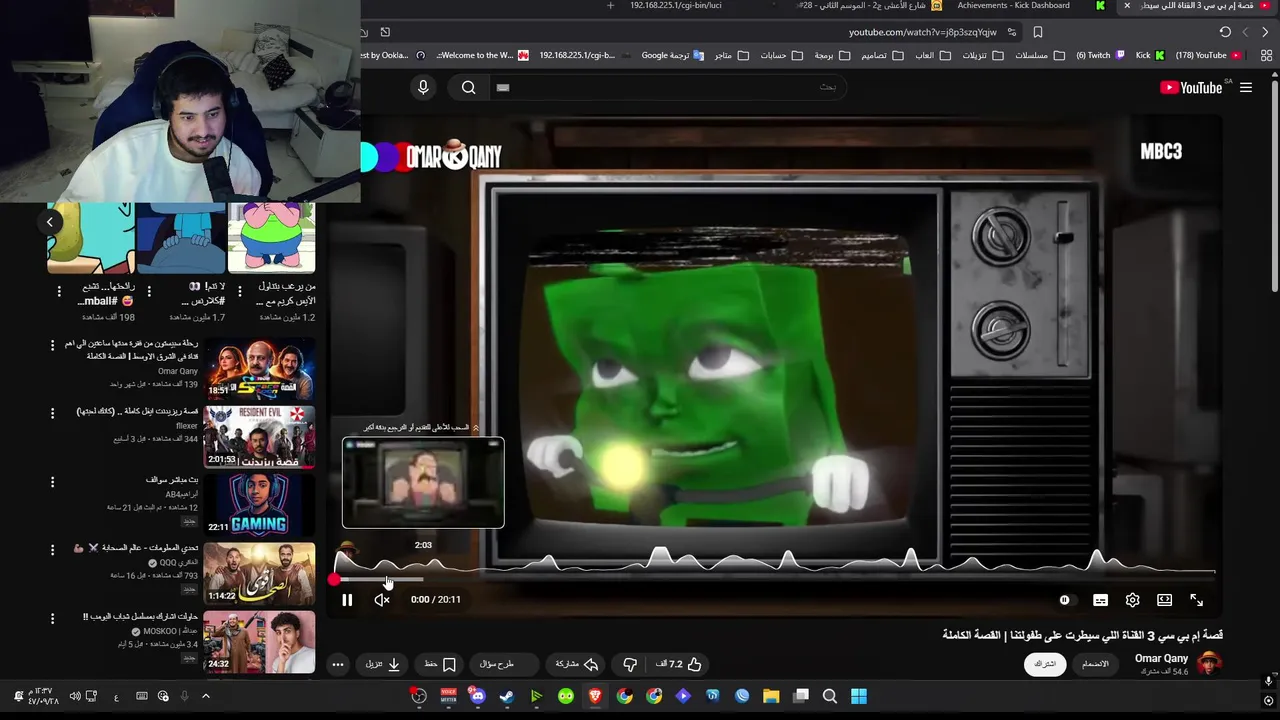The width and height of the screenshot is (1280, 720).
Task: Click the Brave browser taskbar icon
Action: point(595,696)
